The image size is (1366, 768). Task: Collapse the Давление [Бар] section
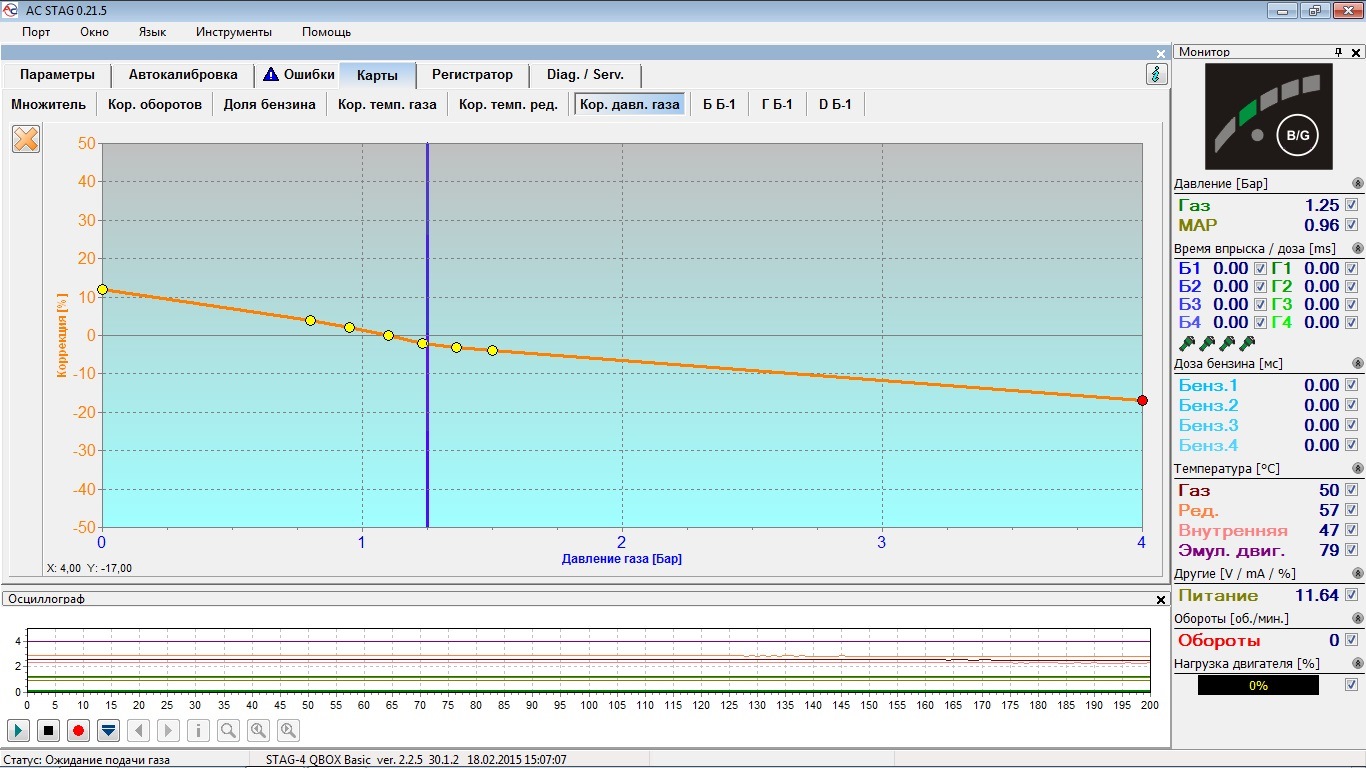1357,184
